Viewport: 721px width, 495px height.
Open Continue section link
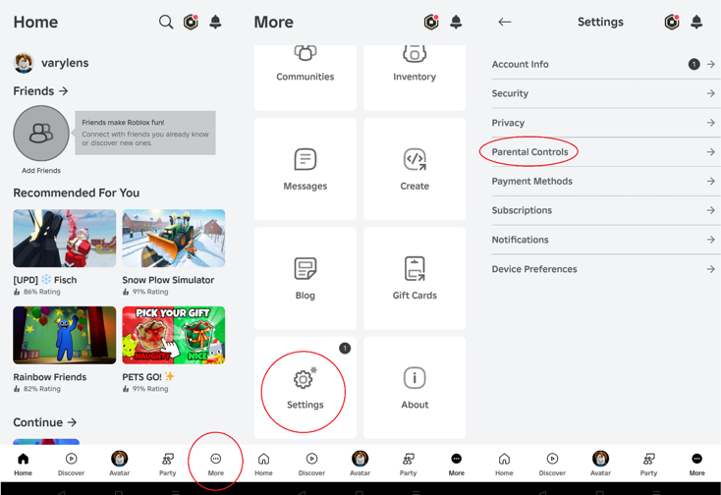tap(45, 422)
